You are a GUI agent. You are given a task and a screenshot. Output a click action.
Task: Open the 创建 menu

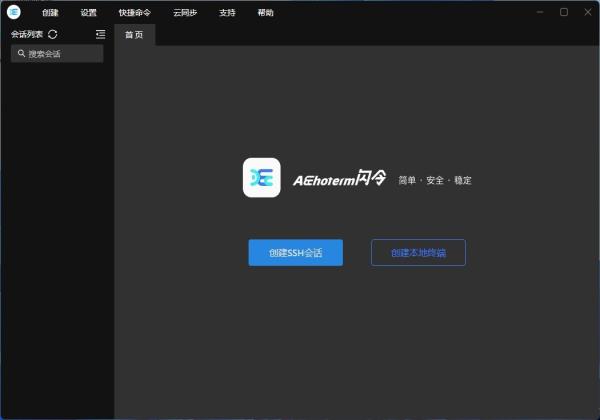(x=50, y=13)
